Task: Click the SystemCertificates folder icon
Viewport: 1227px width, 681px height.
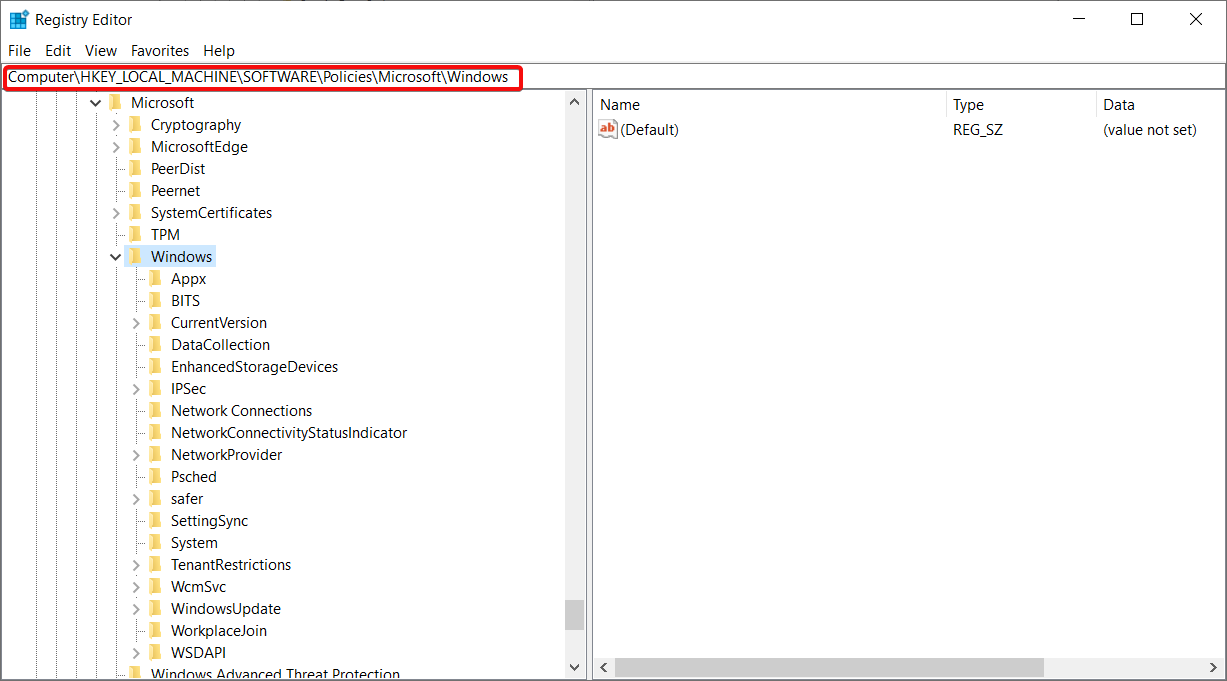Action: (x=135, y=212)
